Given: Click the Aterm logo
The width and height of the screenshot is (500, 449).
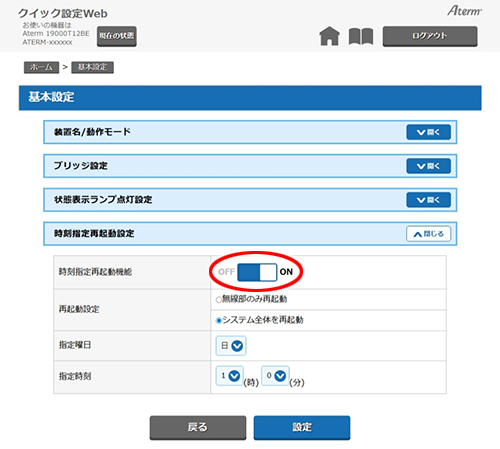Looking at the screenshot, I should pos(464,11).
